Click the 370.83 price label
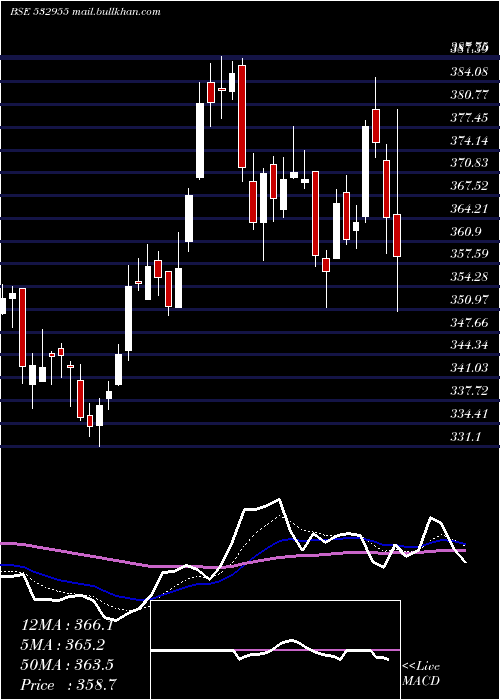 click(469, 163)
